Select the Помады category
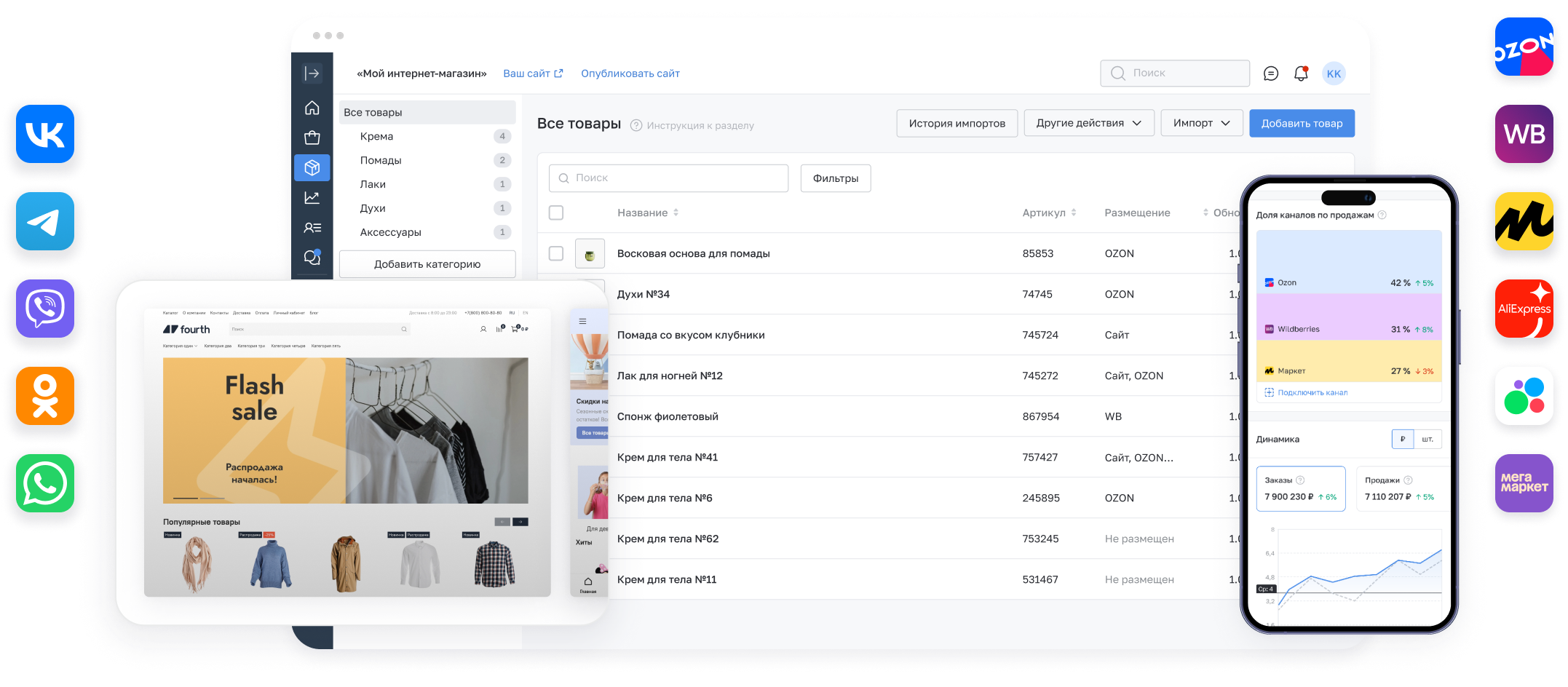1568x687 pixels. tap(381, 160)
